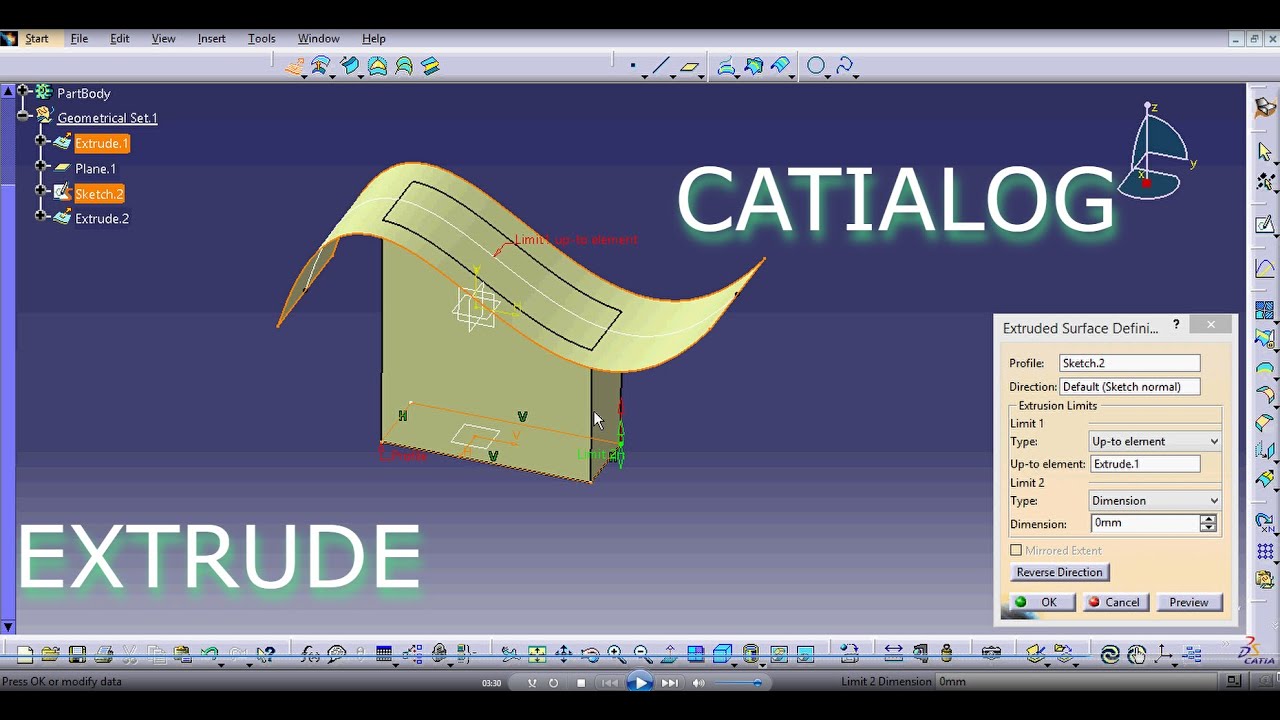1280x720 pixels.
Task: Open the Edit menu
Action: pos(120,38)
